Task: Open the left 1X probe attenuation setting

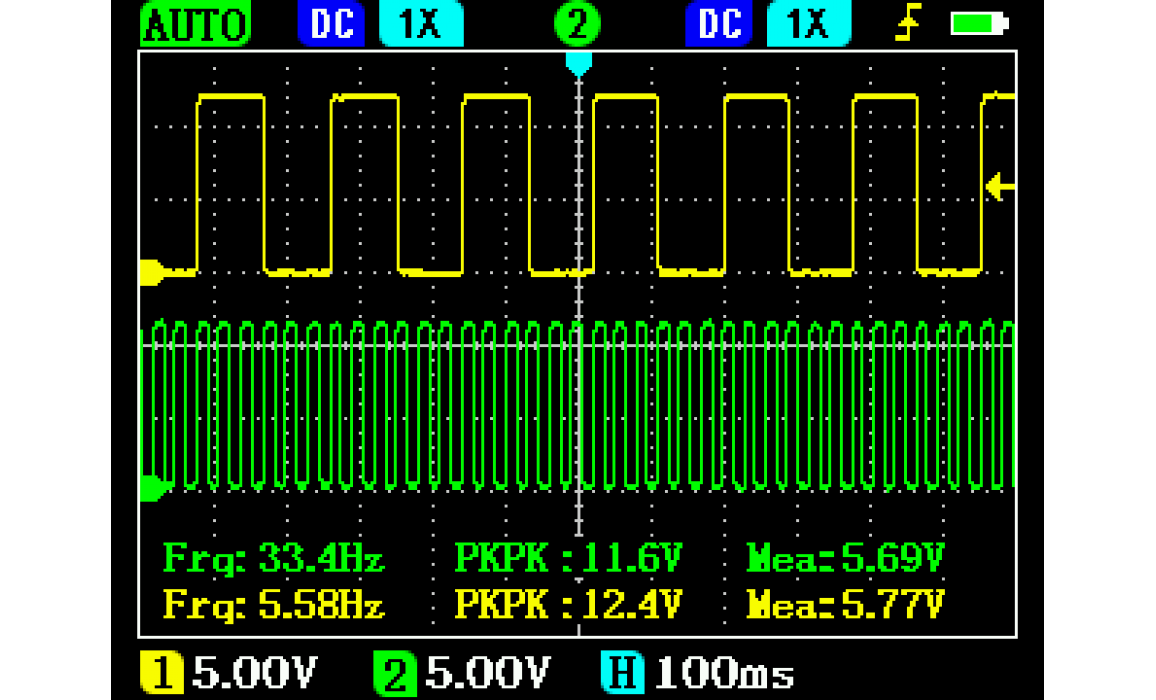Action: pos(421,25)
